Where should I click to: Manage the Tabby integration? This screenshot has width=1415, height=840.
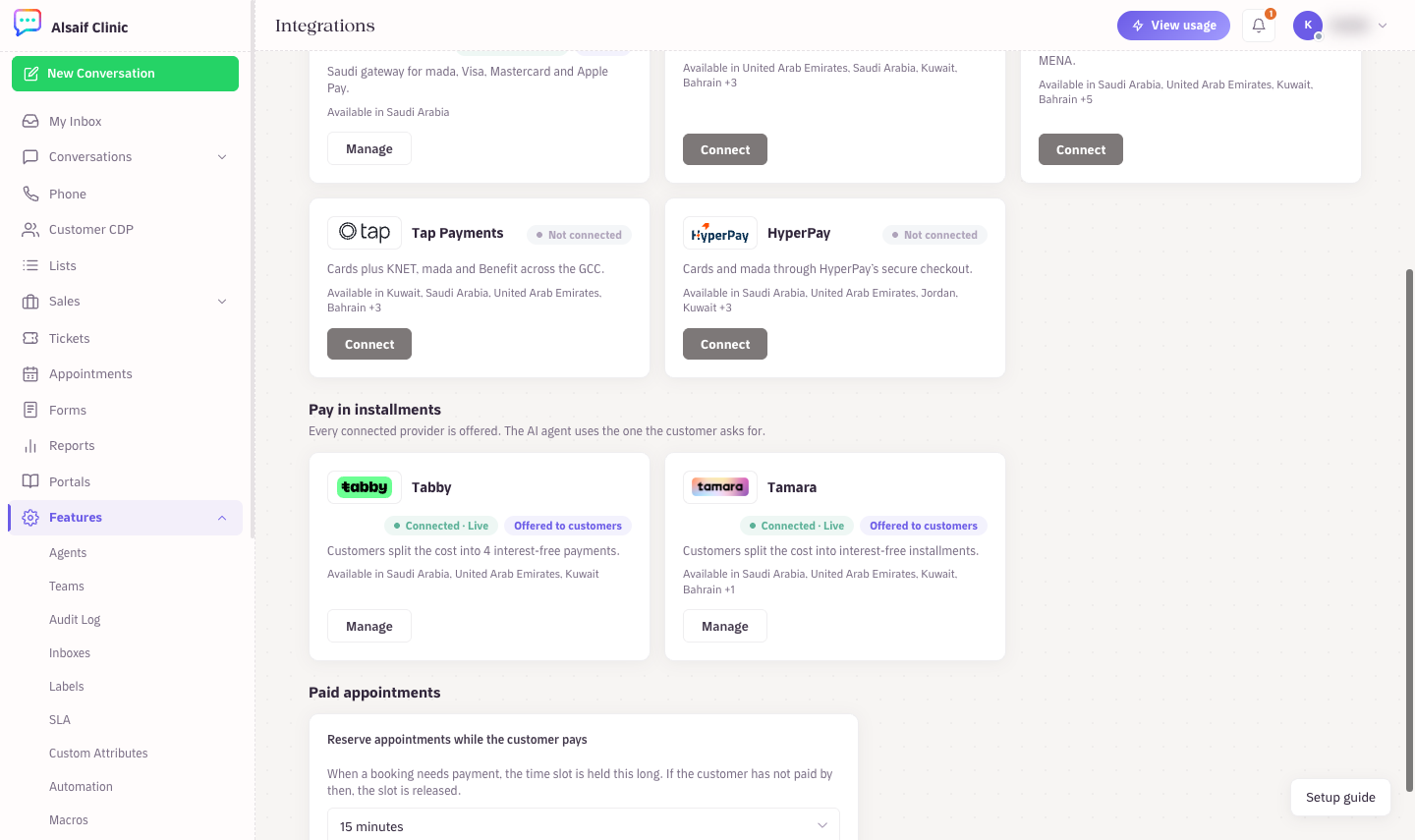[369, 626]
